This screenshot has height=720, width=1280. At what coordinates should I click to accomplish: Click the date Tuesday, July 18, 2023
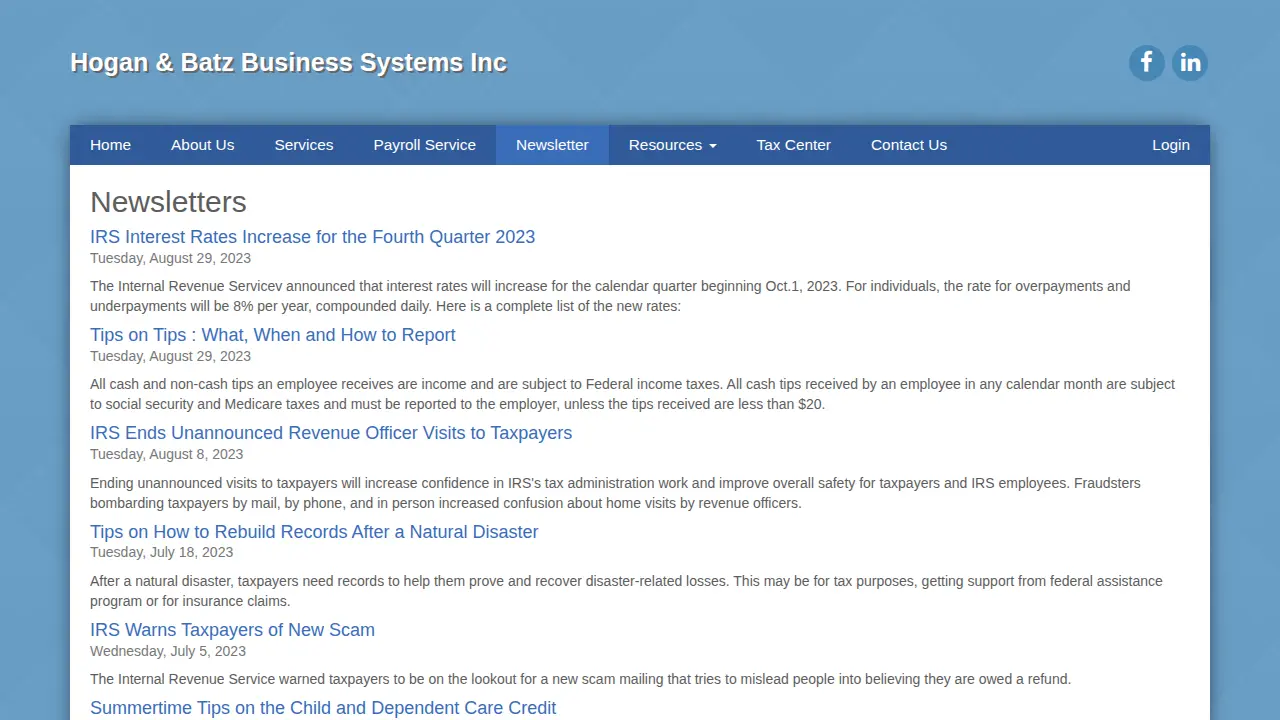point(161,552)
